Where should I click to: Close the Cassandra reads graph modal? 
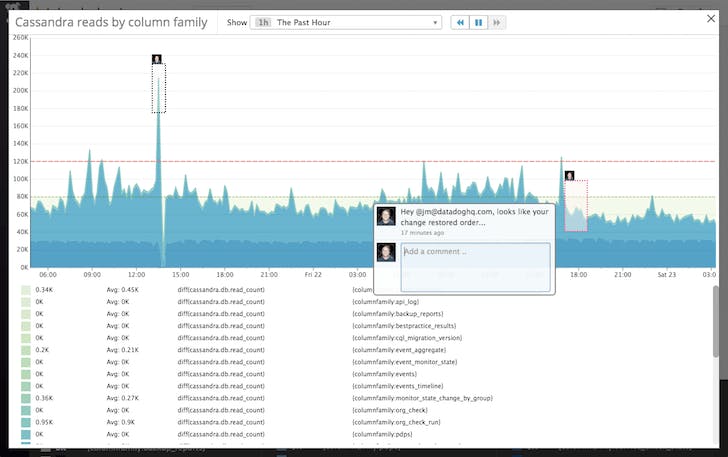[711, 18]
